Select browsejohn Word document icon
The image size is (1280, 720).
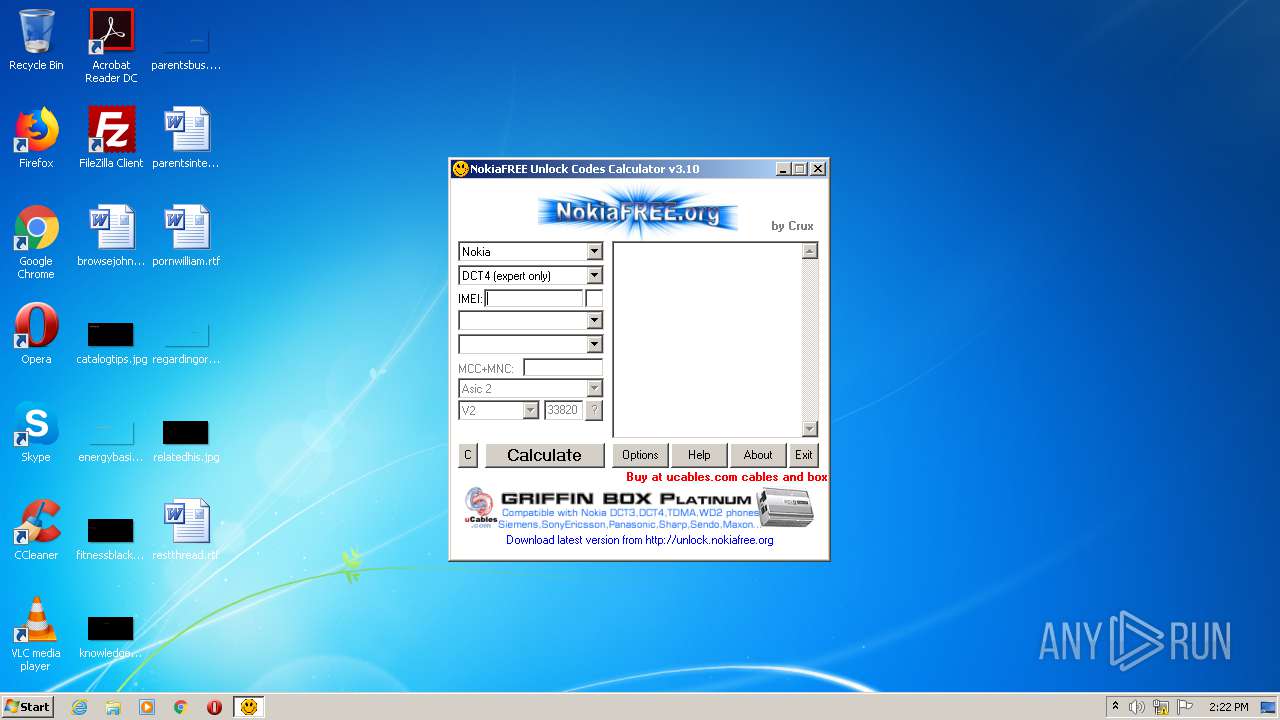pyautogui.click(x=111, y=236)
